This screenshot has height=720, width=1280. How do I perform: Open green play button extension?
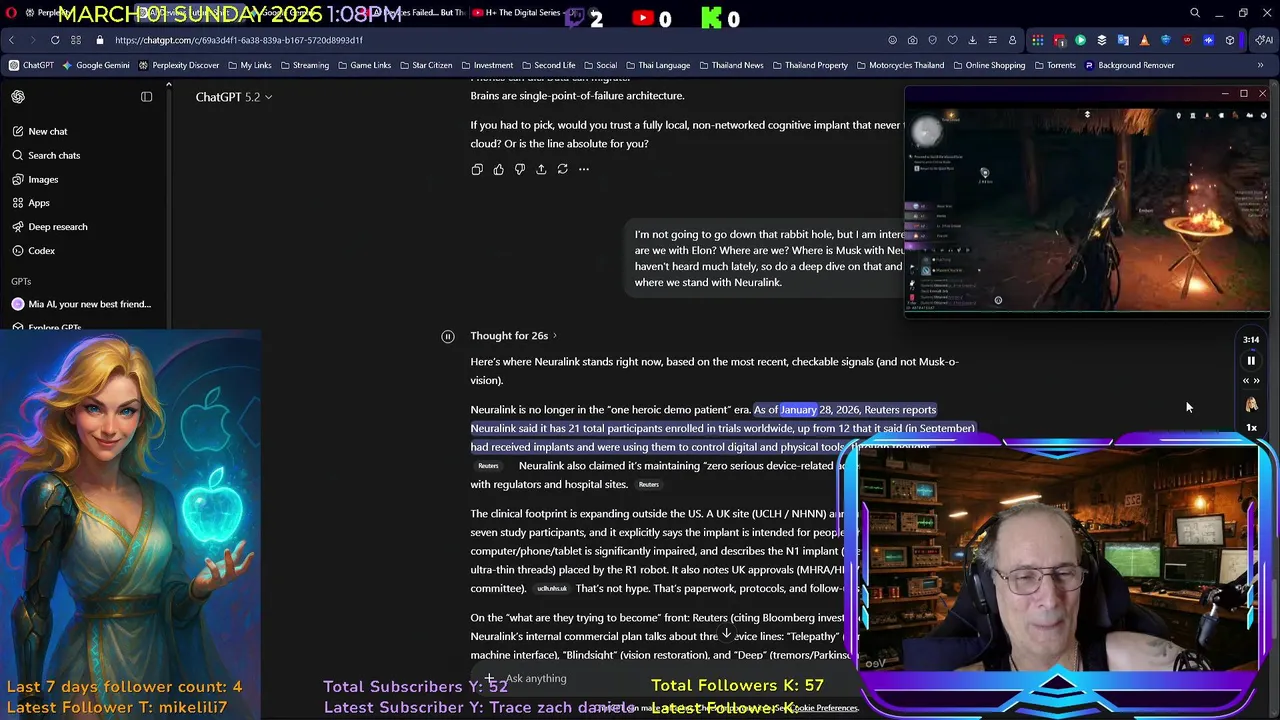pyautogui.click(x=1080, y=40)
